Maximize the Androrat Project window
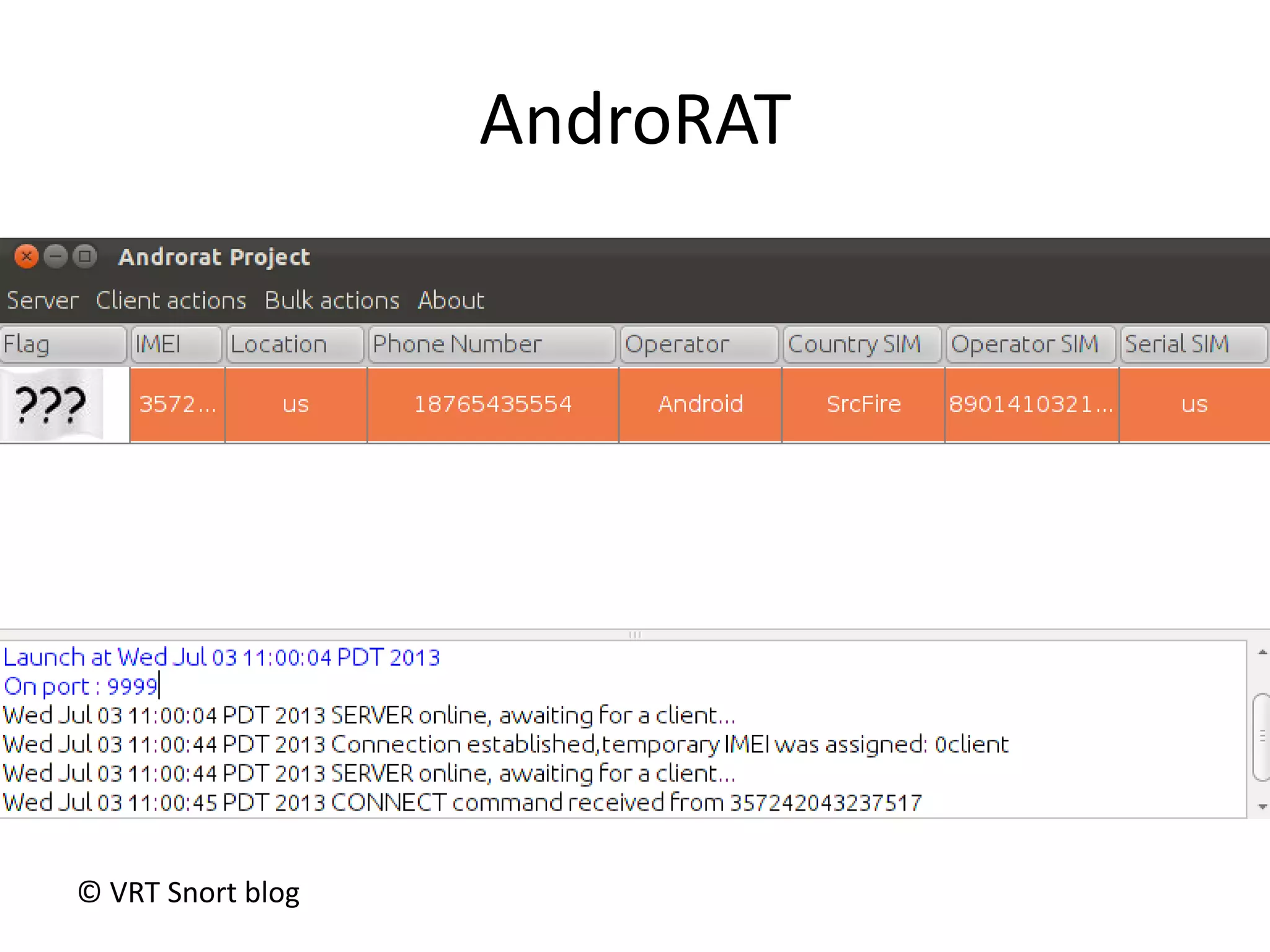Image resolution: width=1270 pixels, height=952 pixels. [85, 256]
